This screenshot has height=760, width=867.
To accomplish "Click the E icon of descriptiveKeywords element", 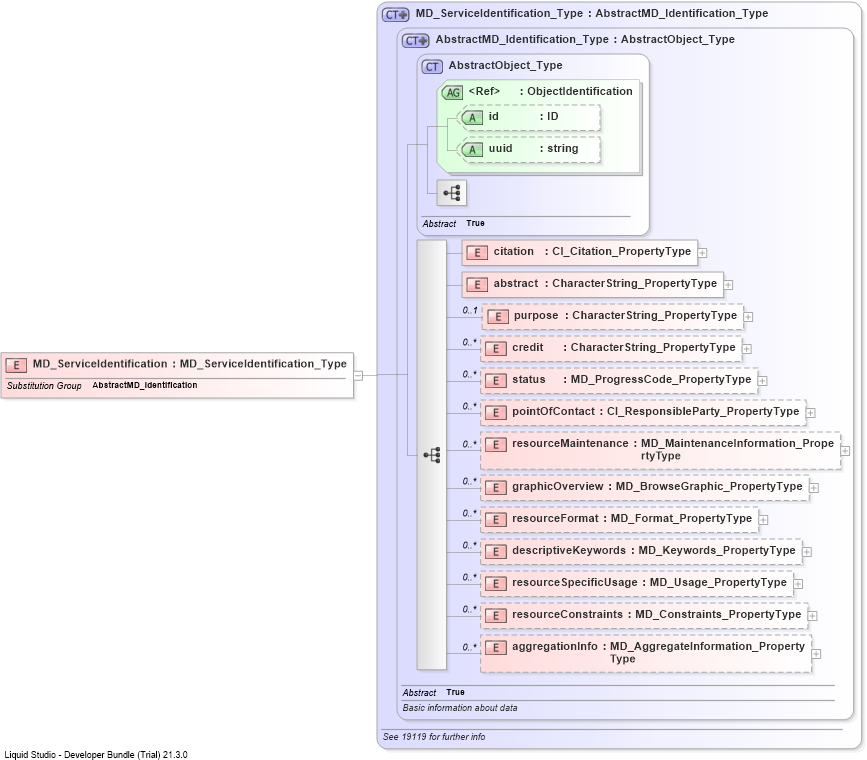I will pyautogui.click(x=496, y=552).
